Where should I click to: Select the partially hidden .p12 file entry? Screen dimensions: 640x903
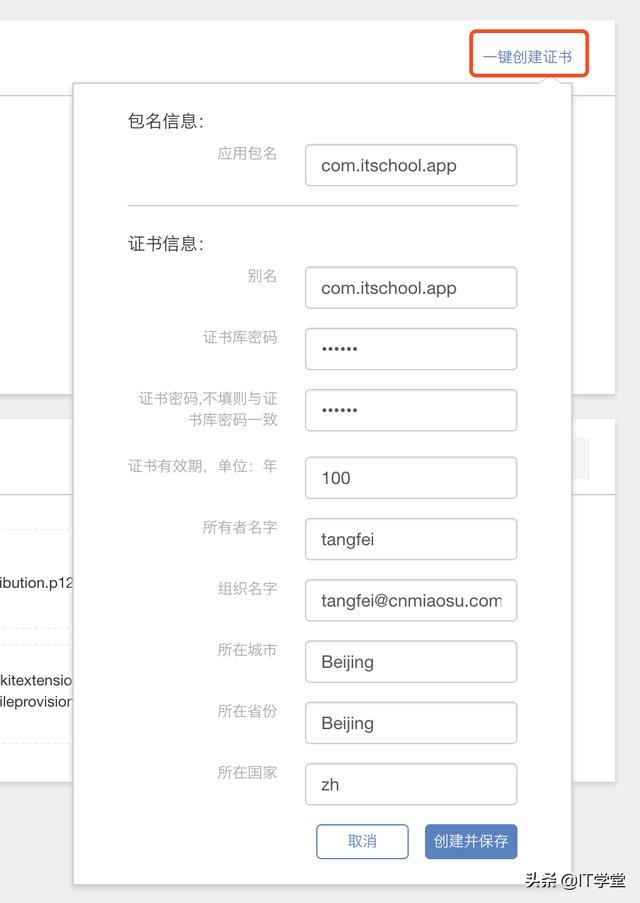click(x=36, y=583)
